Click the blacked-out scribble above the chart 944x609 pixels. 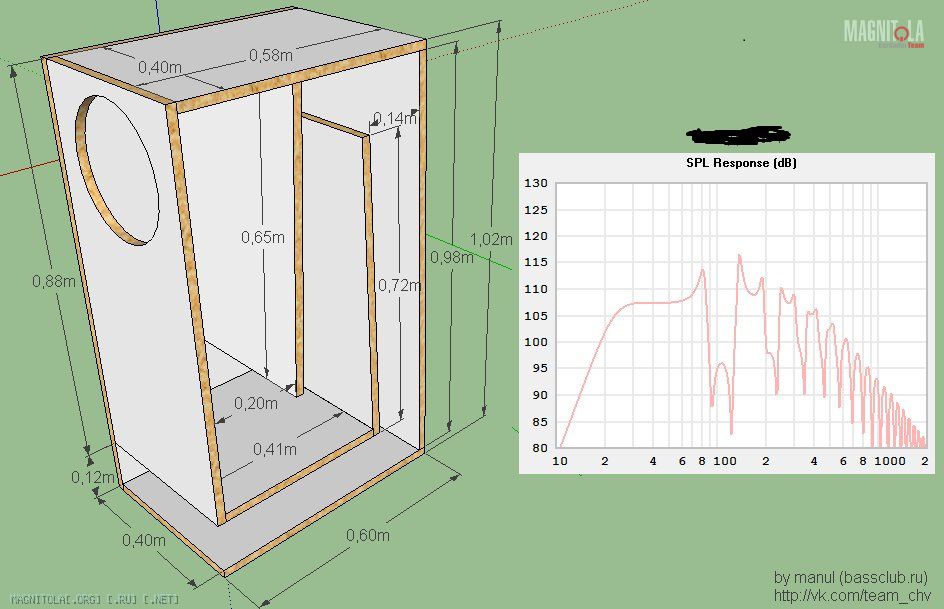[x=738, y=133]
